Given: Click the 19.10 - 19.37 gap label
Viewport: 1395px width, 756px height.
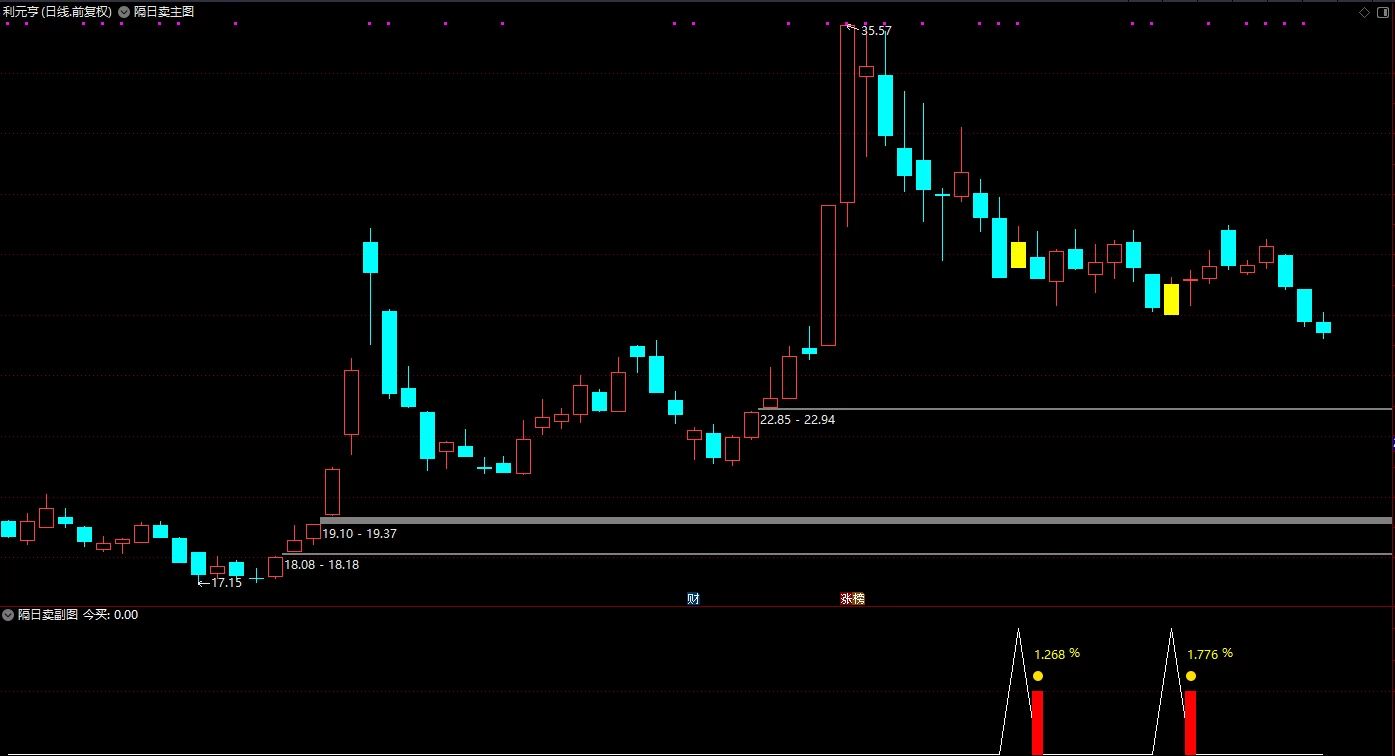Looking at the screenshot, I should pos(359,534).
